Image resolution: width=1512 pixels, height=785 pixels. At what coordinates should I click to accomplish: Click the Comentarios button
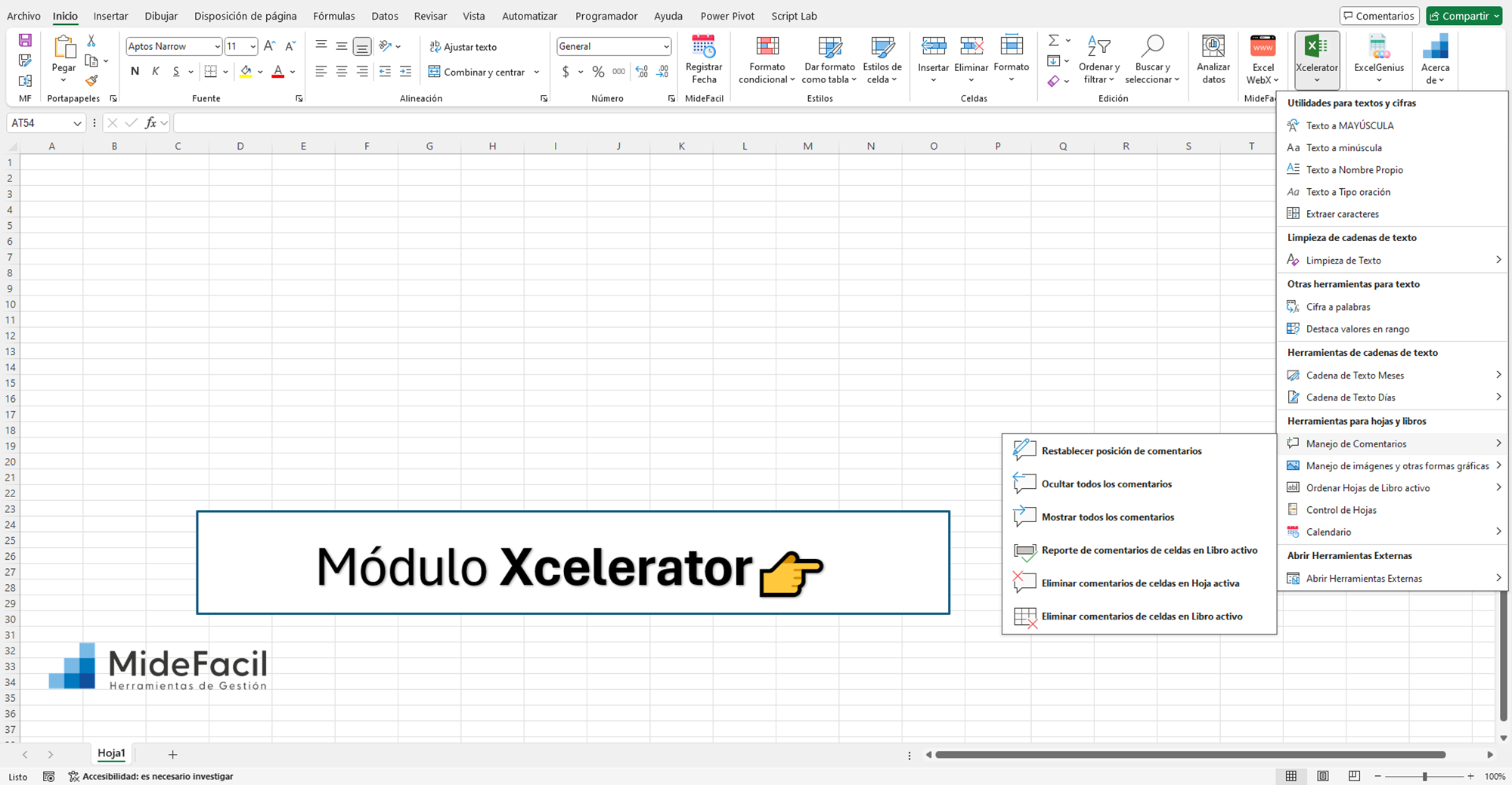pyautogui.click(x=1380, y=16)
